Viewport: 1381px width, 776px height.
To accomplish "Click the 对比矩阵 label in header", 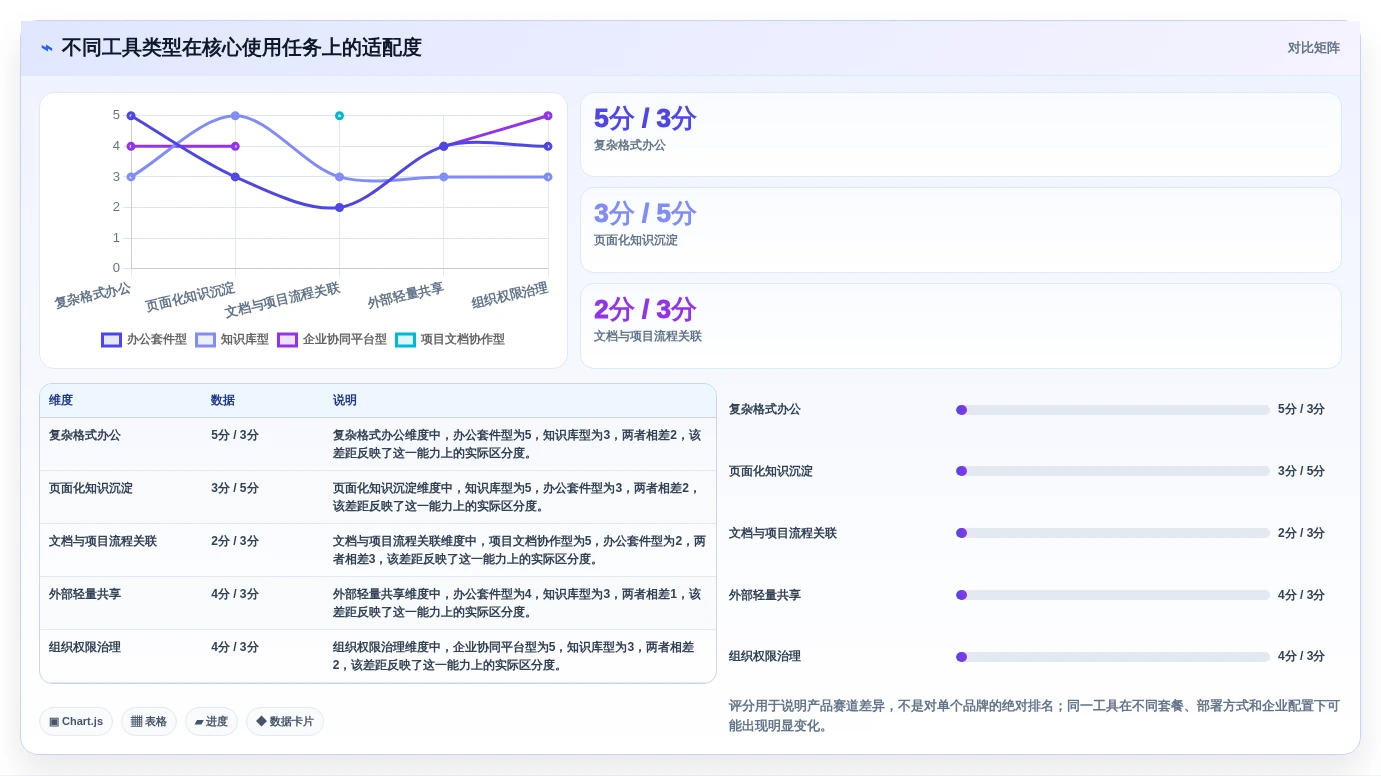I will coord(1313,48).
